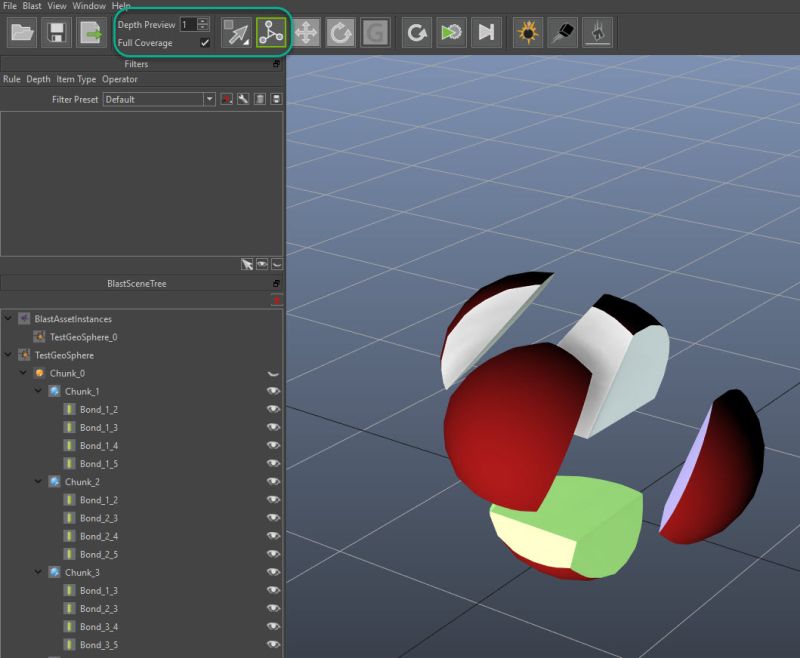Viewport: 800px width, 658px height.
Task: Click the Export asset icon with green arrow
Action: (91, 33)
